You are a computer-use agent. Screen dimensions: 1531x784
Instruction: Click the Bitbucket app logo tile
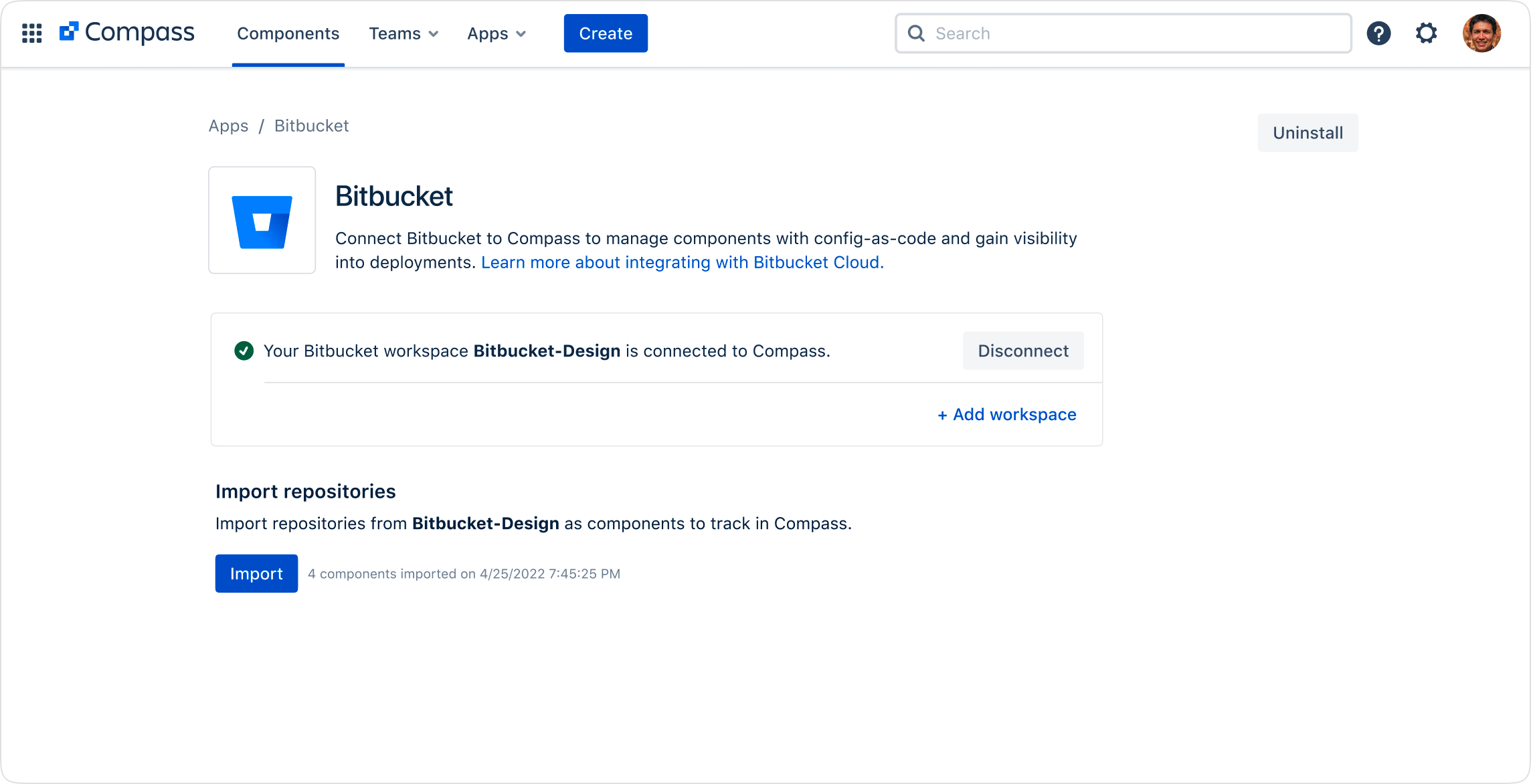[261, 220]
